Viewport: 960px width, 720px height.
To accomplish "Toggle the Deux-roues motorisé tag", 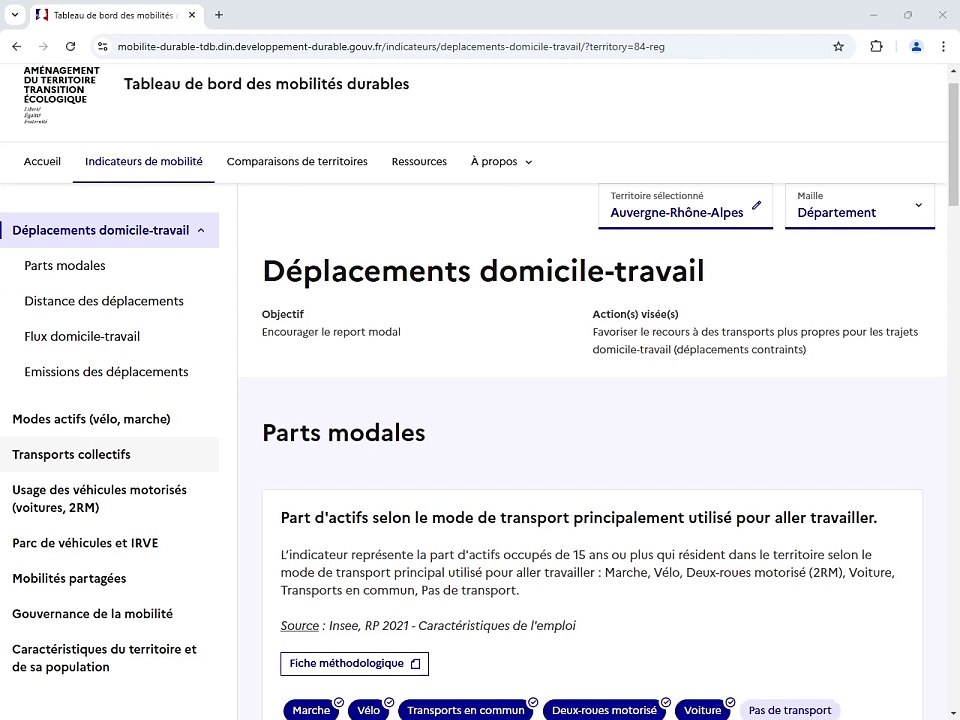I will coord(604,710).
